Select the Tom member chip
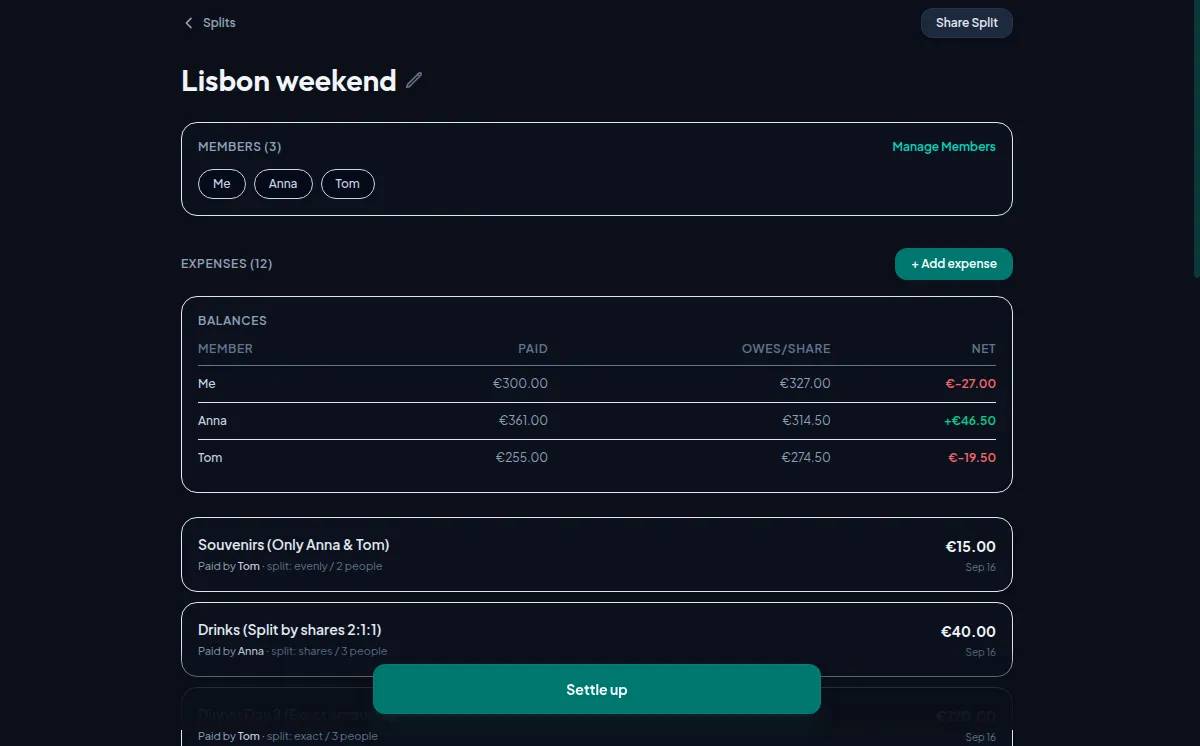1200x746 pixels. click(x=348, y=184)
